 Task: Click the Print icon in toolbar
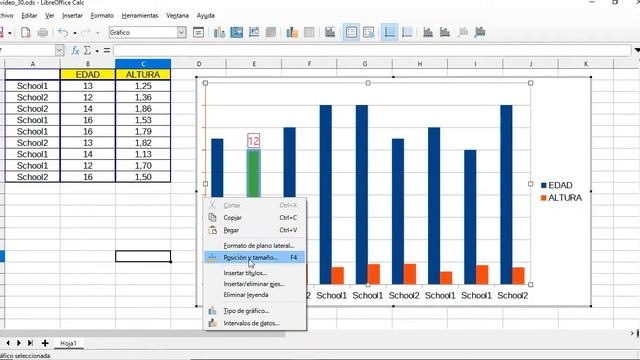click(x=42, y=32)
